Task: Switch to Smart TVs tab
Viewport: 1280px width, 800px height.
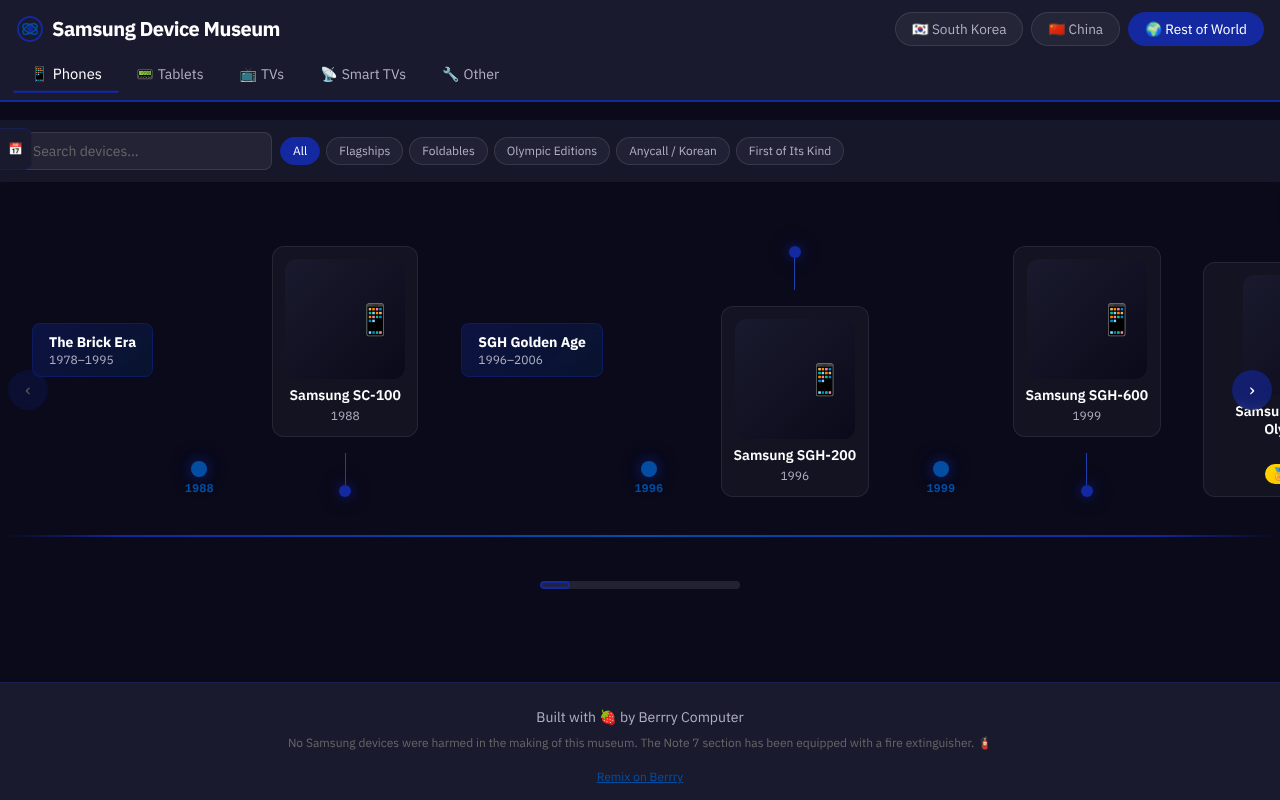Action: [363, 74]
